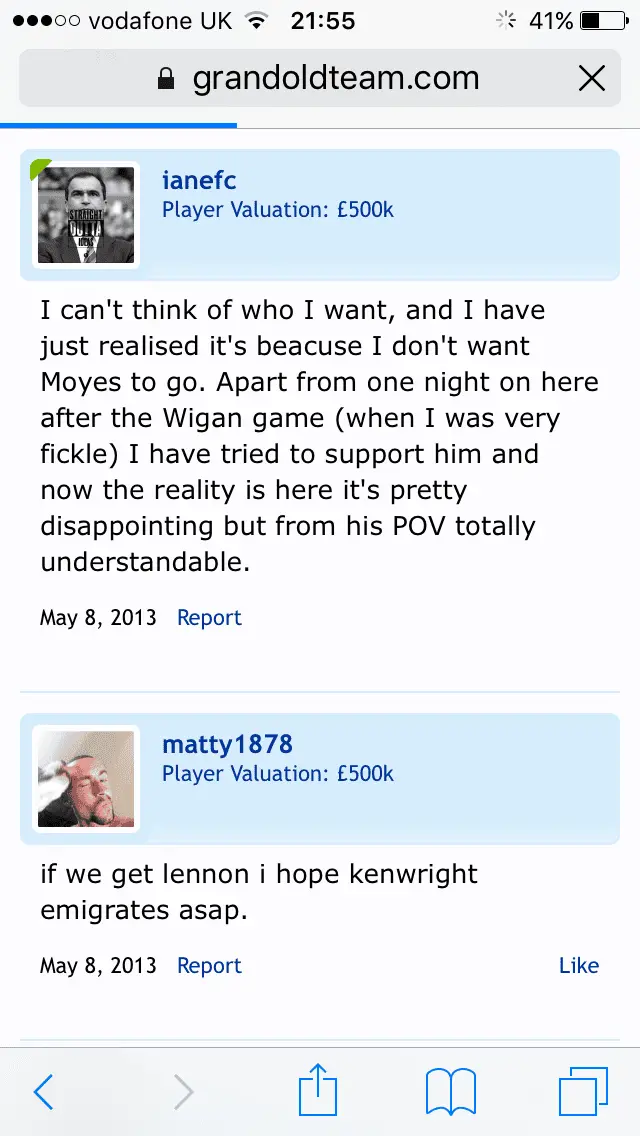
Task: Like matty1878's post
Action: 579,966
